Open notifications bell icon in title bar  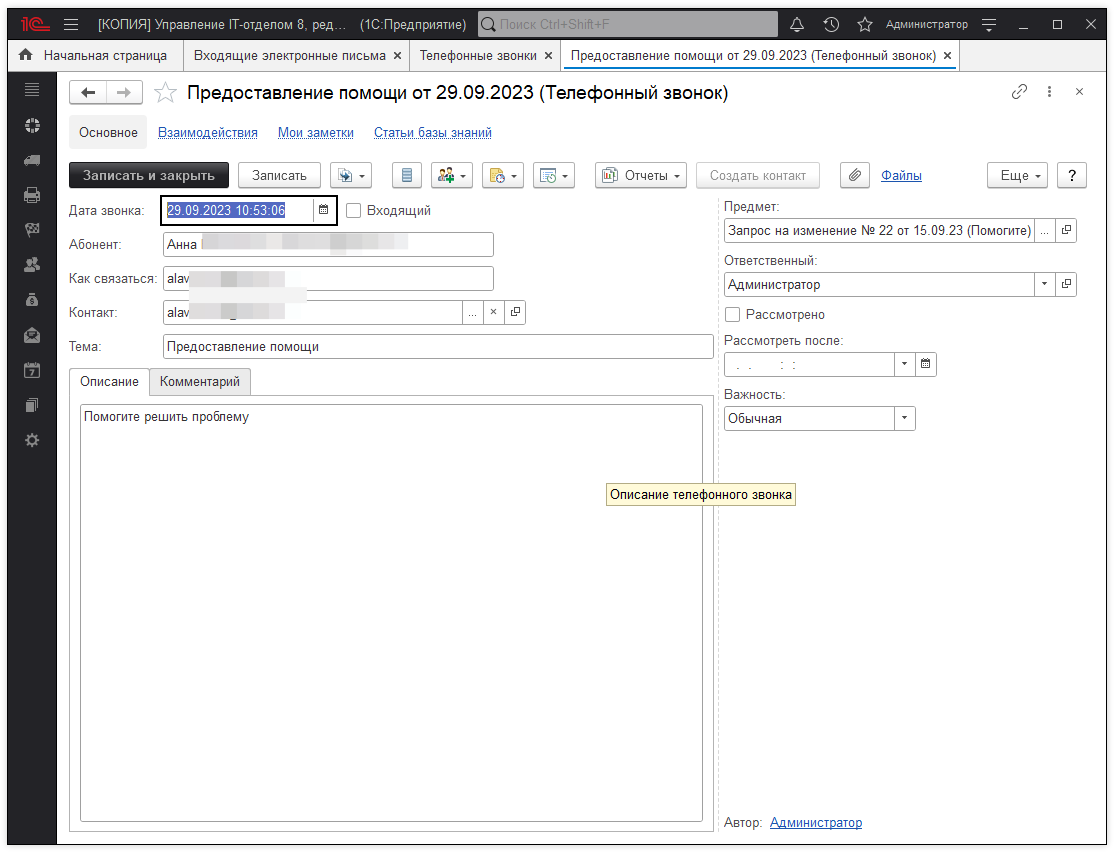[x=797, y=24]
